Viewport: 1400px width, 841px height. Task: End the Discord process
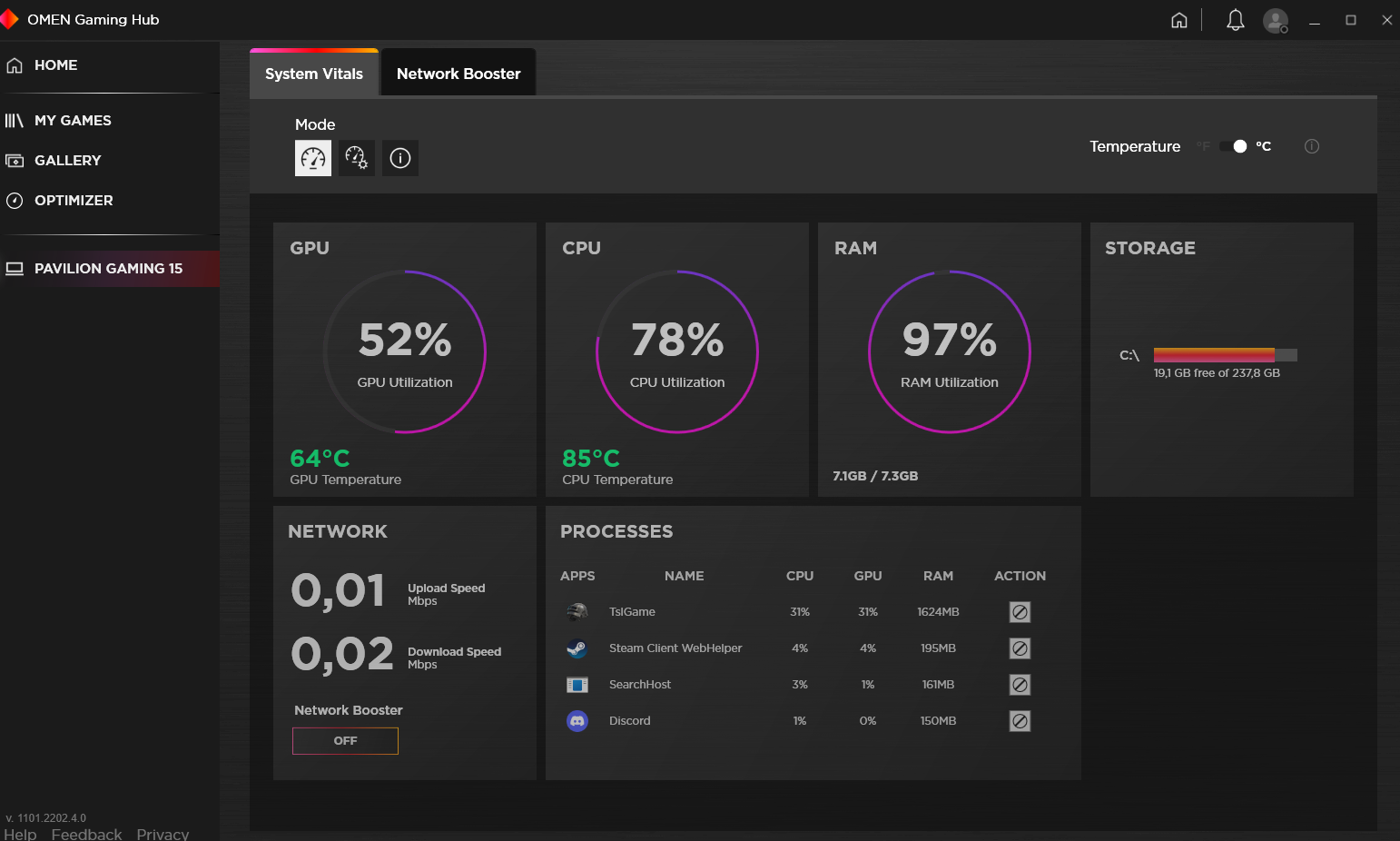(x=1020, y=721)
